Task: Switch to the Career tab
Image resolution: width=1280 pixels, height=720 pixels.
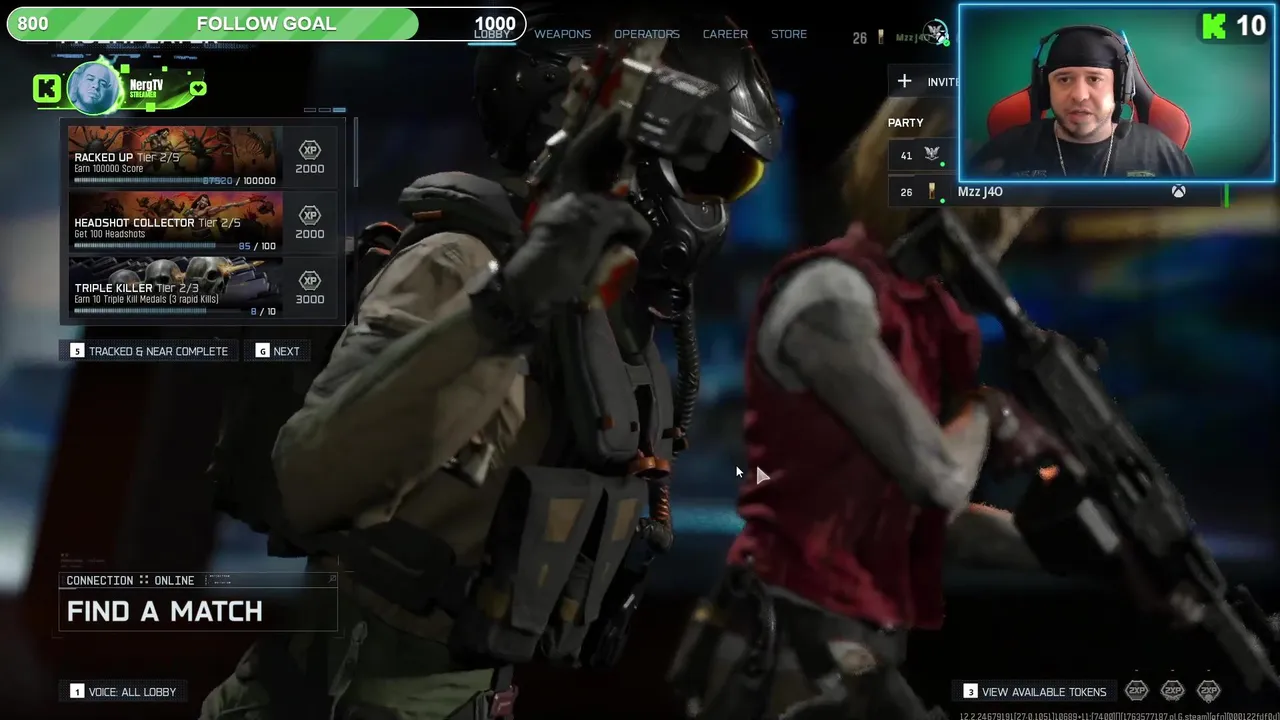Action: pyautogui.click(x=725, y=34)
